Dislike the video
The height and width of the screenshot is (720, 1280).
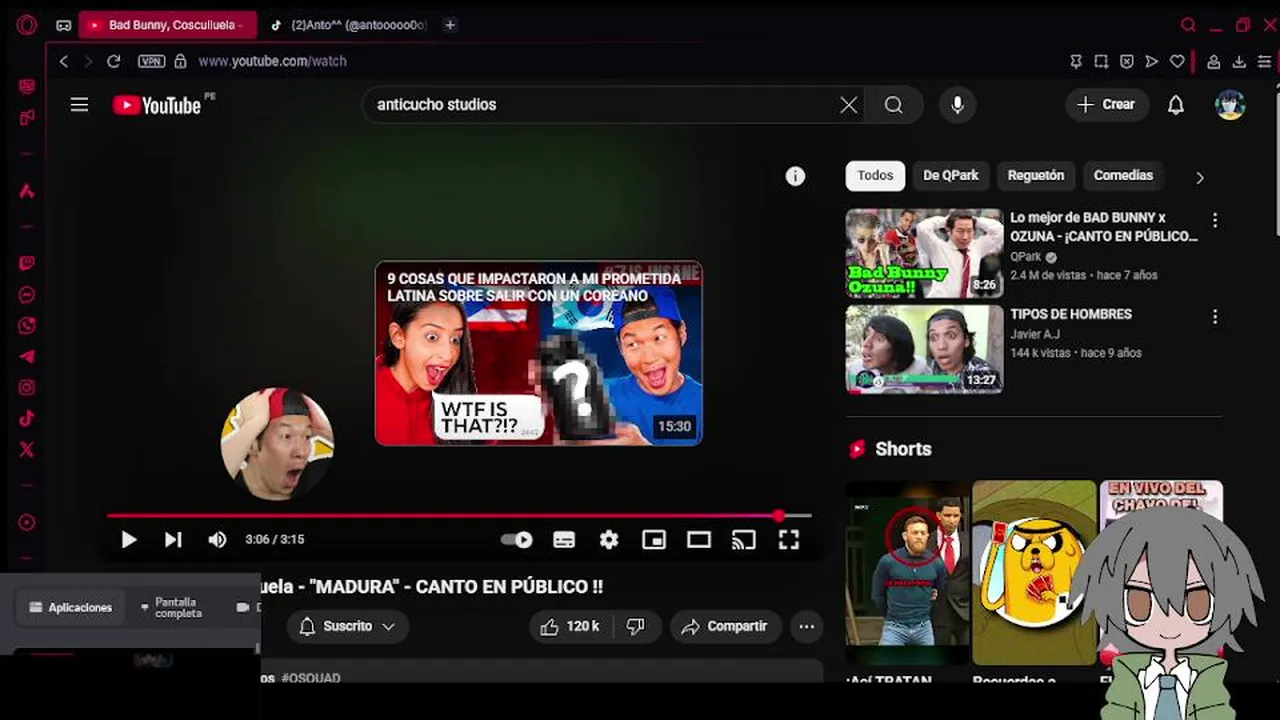point(636,627)
